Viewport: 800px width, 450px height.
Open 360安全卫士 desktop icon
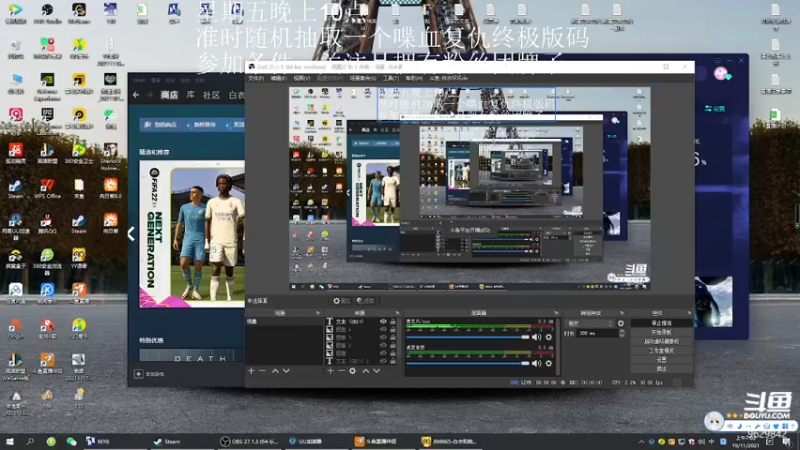[x=79, y=153]
